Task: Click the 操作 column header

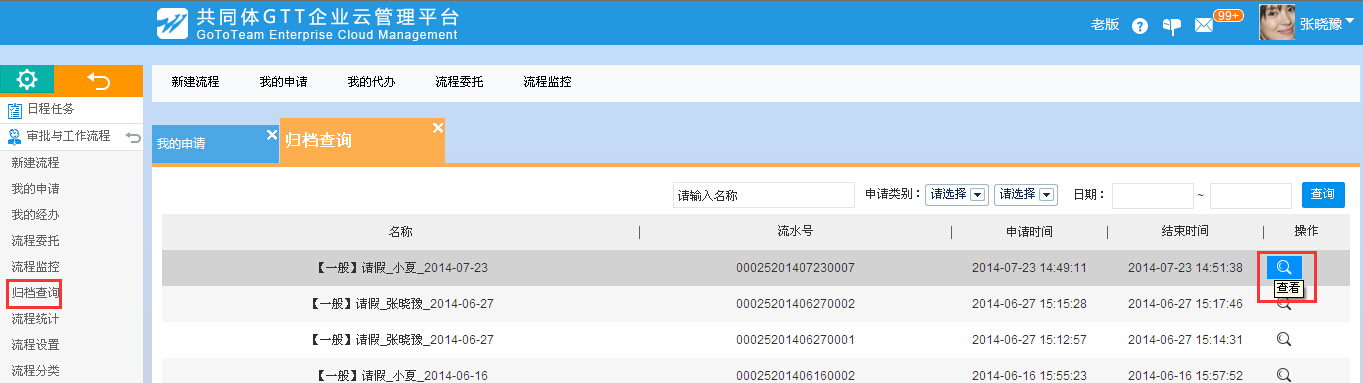Action: coord(1306,232)
